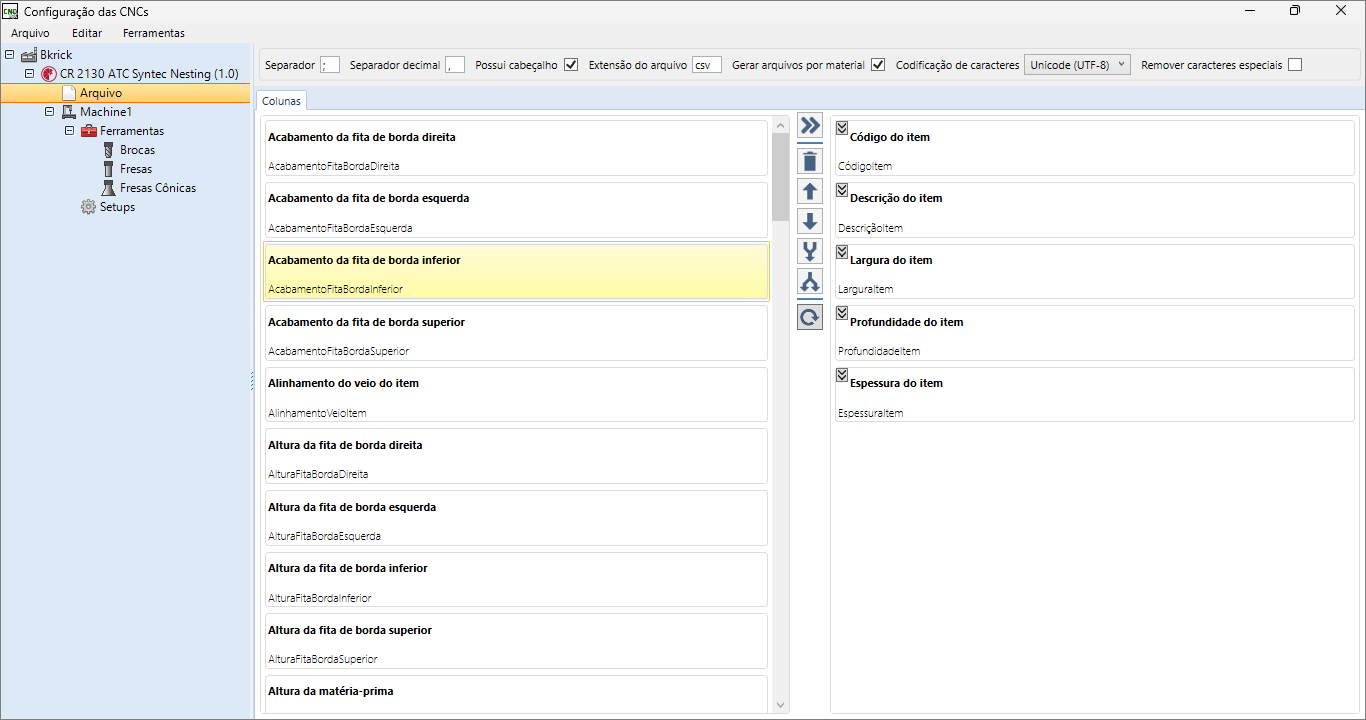Click the Separador decimal input field
The width and height of the screenshot is (1366, 720).
pos(455,65)
